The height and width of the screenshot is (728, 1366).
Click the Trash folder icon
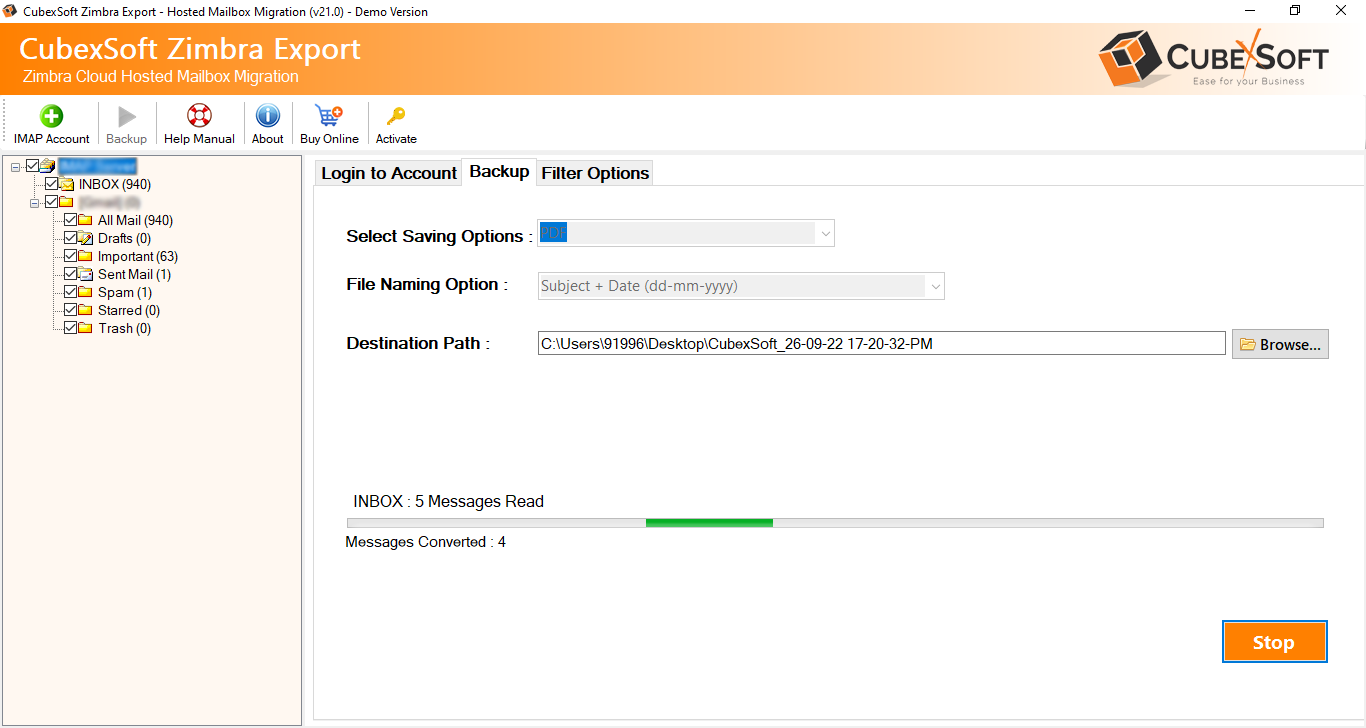86,328
